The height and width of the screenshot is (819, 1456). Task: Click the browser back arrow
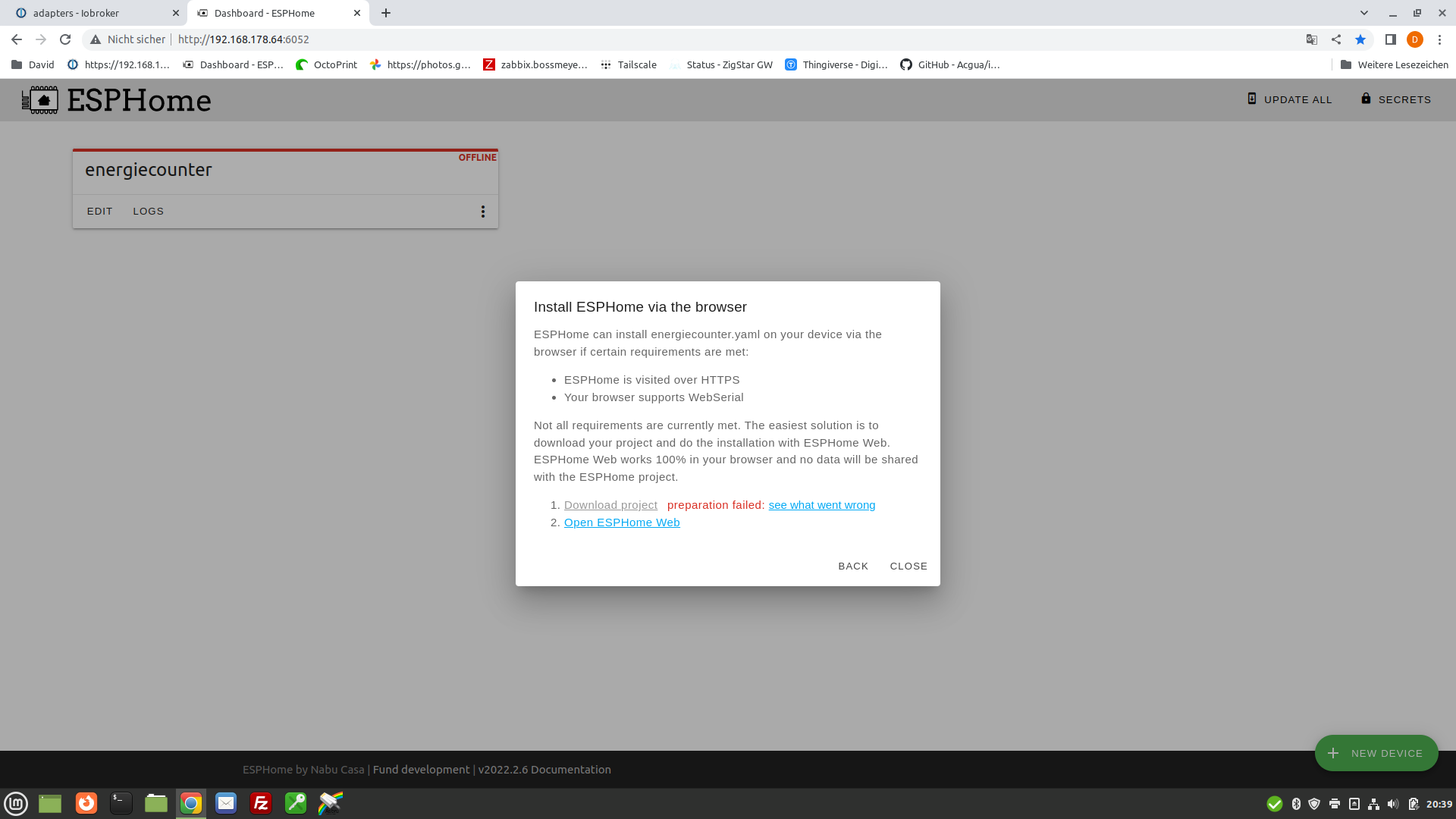click(x=17, y=39)
